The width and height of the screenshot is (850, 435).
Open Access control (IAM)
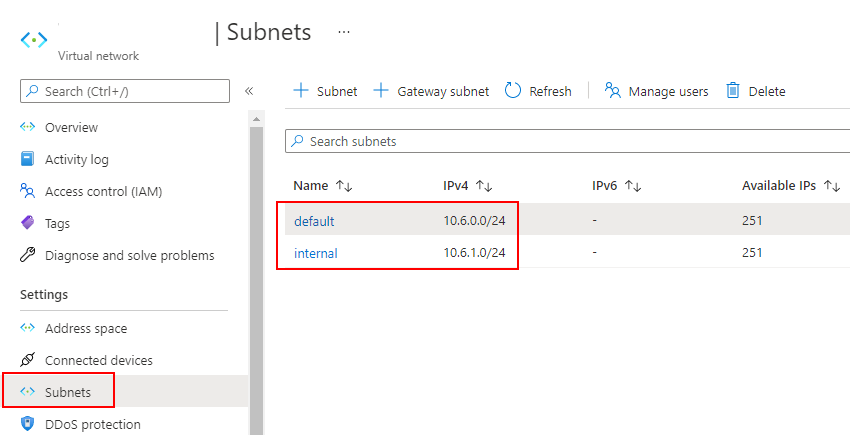(x=104, y=191)
